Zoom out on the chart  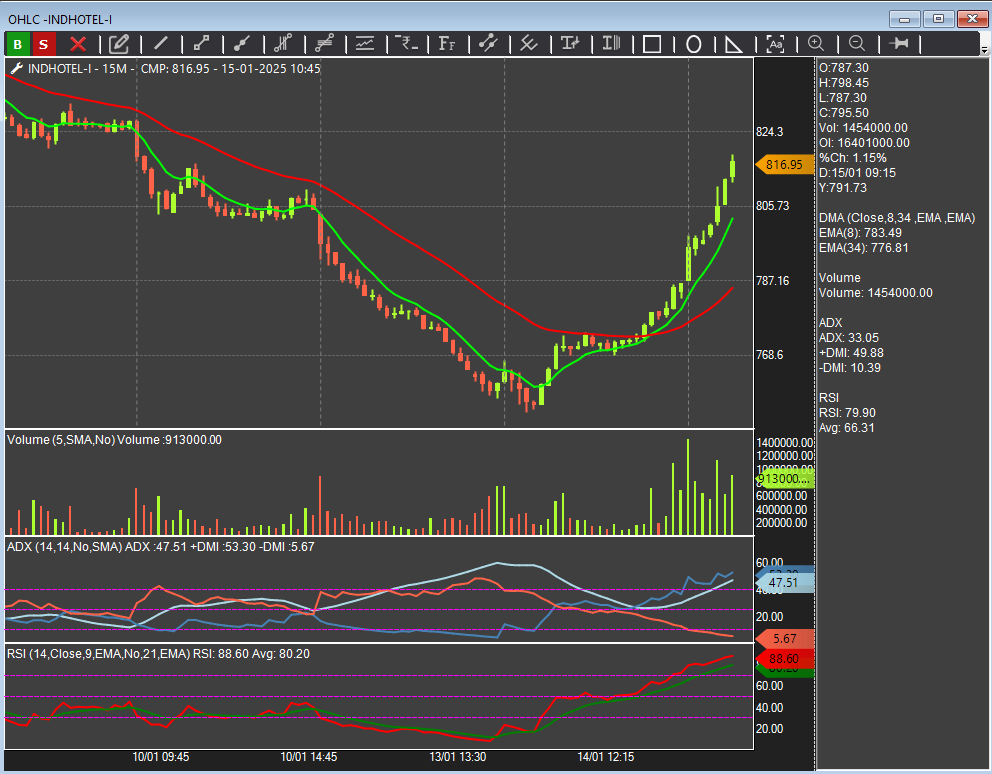pyautogui.click(x=857, y=43)
